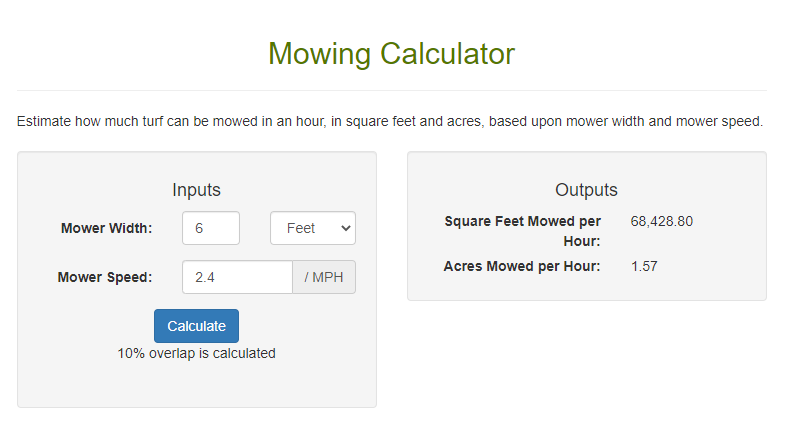The width and height of the screenshot is (789, 442).
Task: Click the "Acres Mowed per Hour" label
Action: tap(521, 266)
